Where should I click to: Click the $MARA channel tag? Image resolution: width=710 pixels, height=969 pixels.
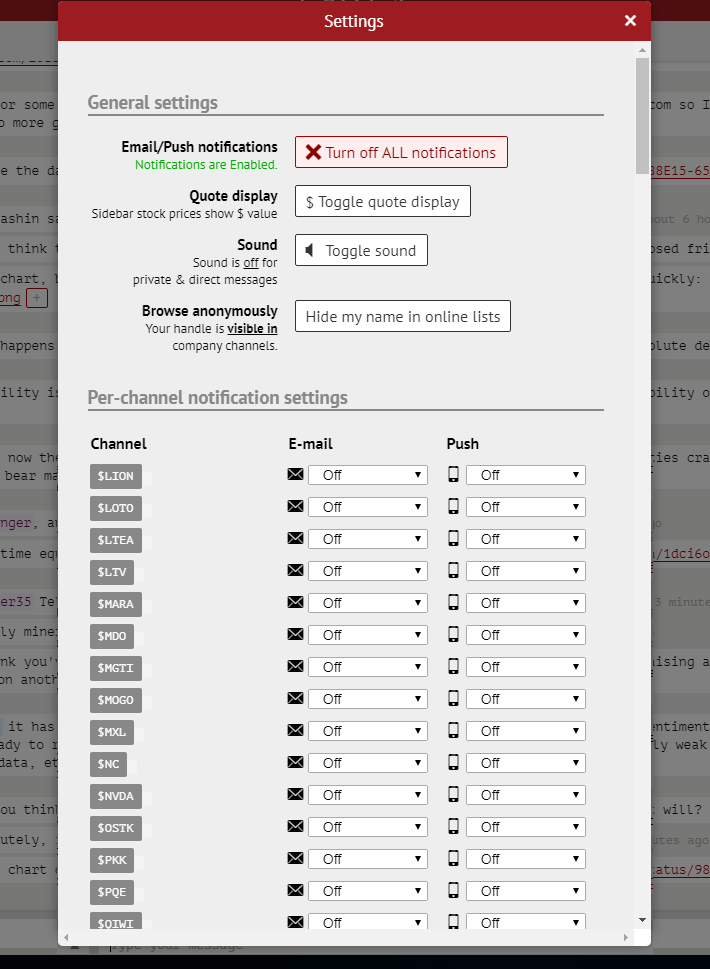click(116, 604)
